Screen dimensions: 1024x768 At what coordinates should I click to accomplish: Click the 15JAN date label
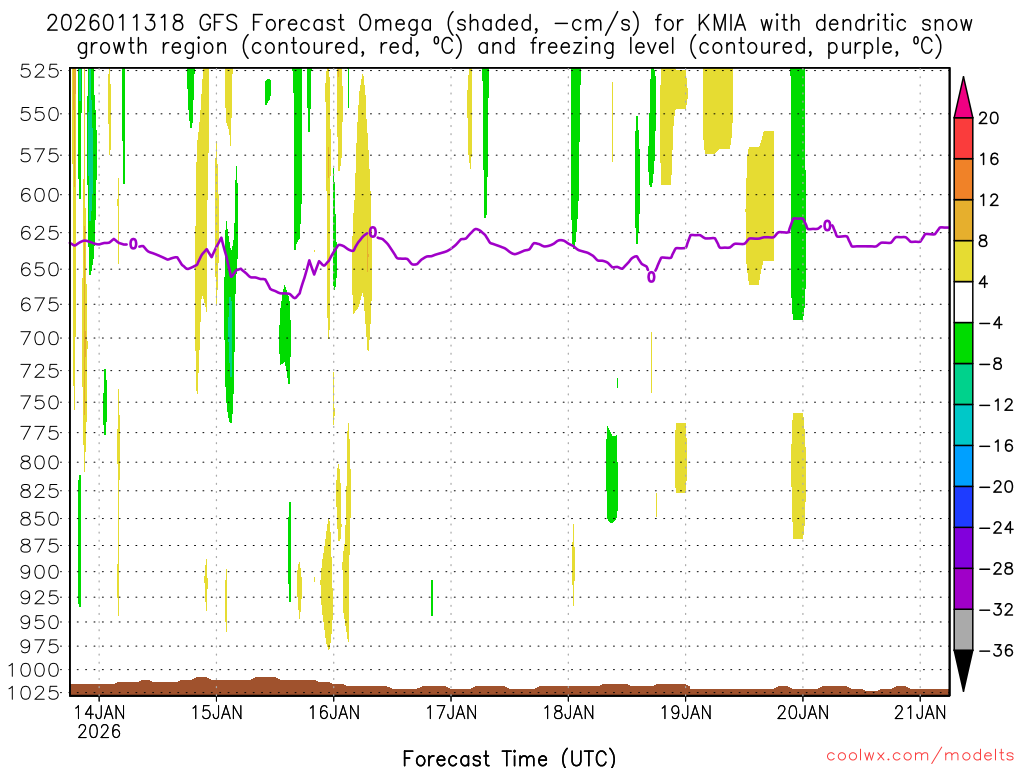(x=216, y=712)
